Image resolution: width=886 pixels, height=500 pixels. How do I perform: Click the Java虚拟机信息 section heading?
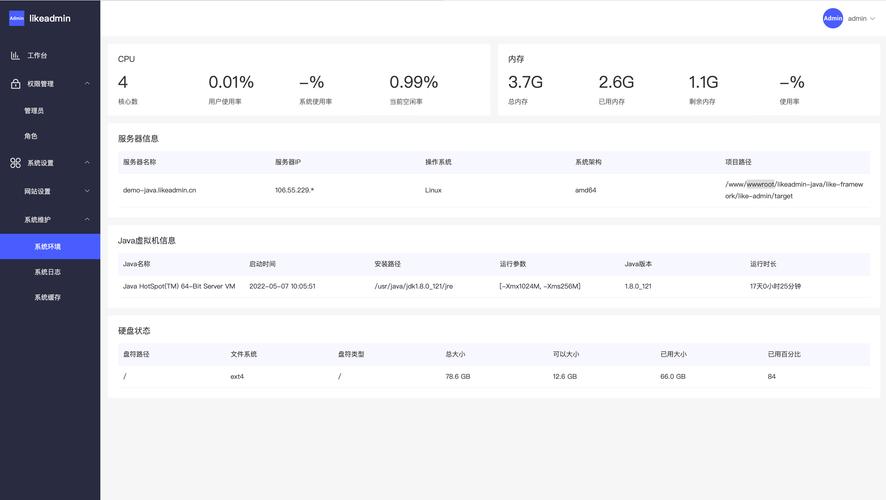tap(147, 241)
